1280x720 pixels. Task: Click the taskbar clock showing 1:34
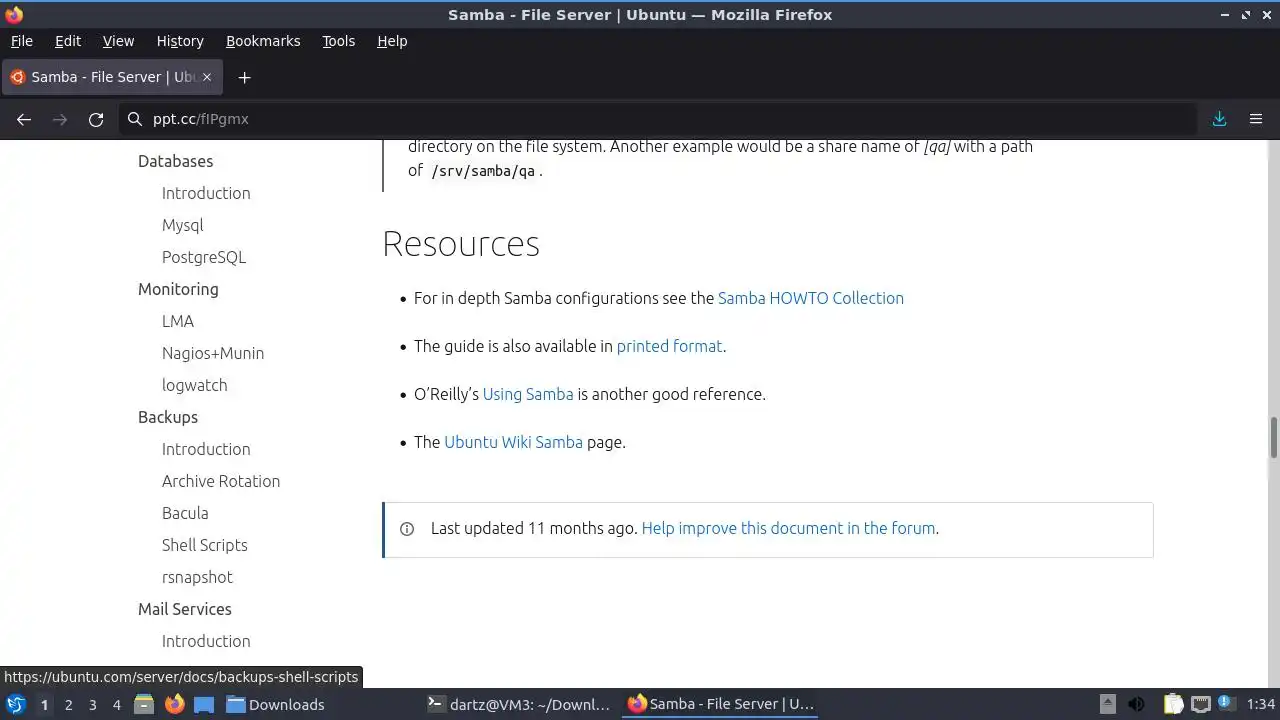[1261, 704]
